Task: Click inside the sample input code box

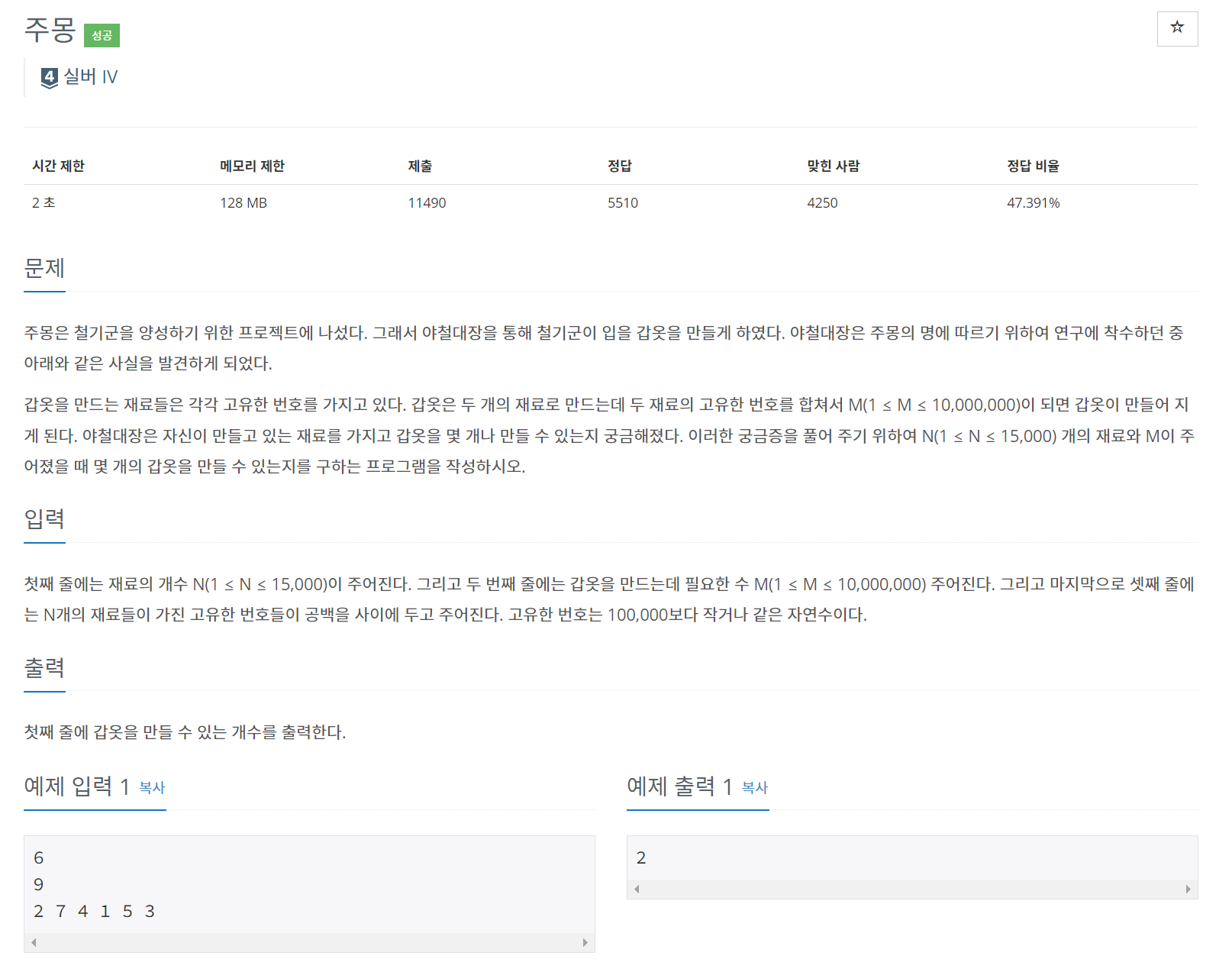Action: 309,884
